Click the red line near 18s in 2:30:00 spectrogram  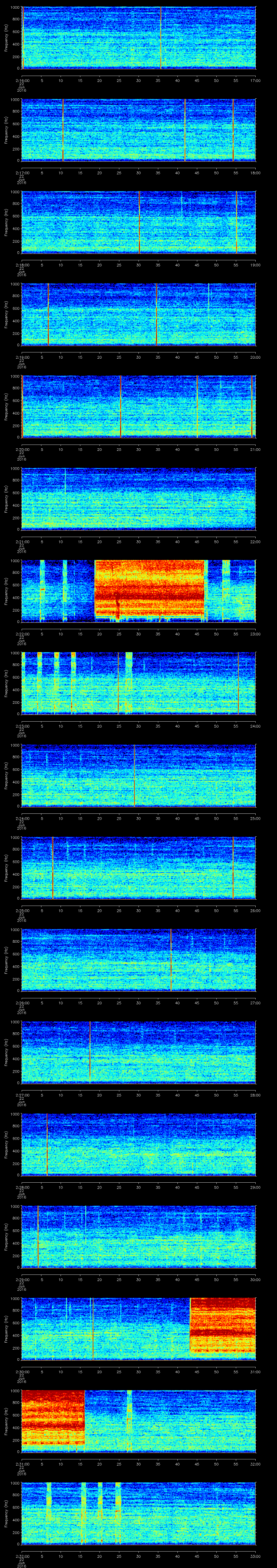tap(93, 1328)
